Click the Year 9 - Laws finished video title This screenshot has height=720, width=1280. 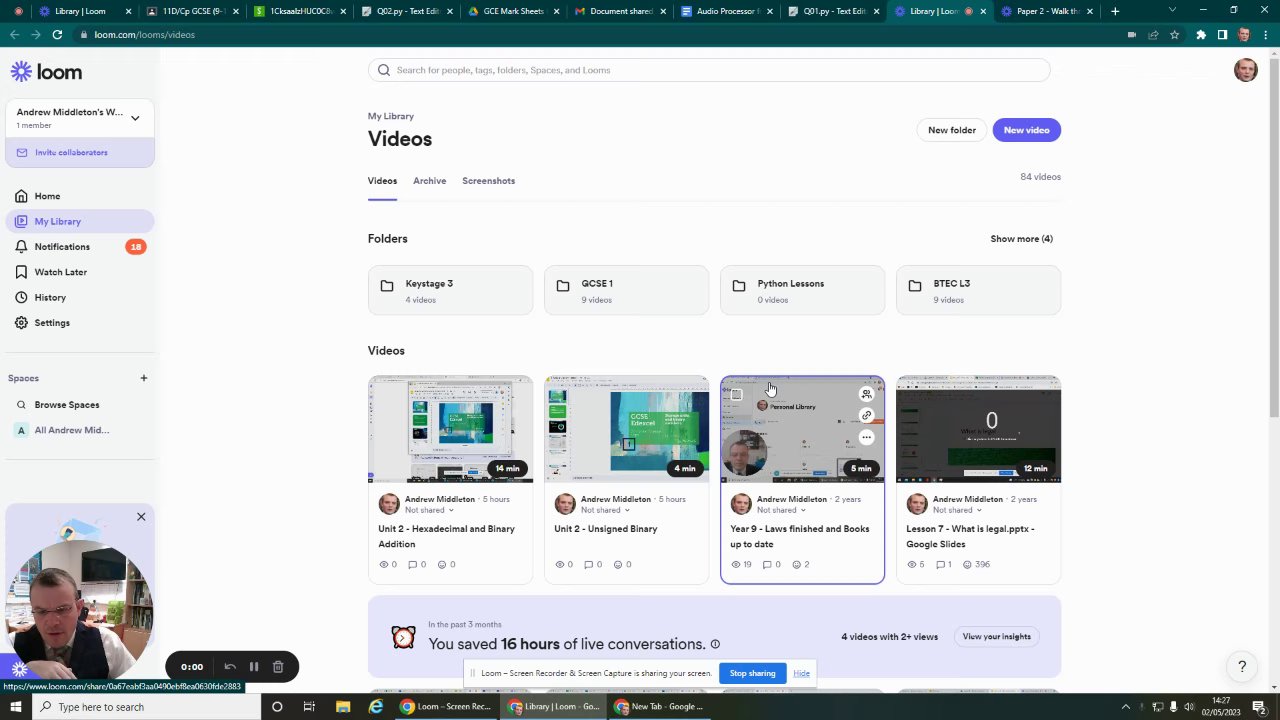tap(800, 536)
